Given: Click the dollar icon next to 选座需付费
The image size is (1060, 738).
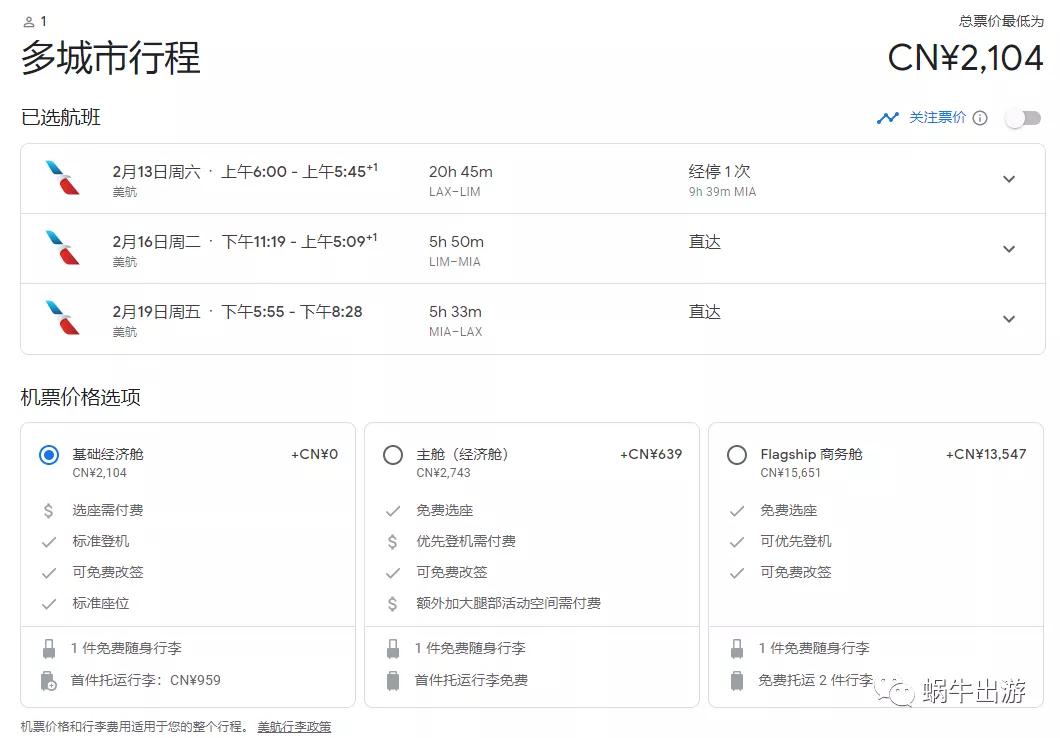Looking at the screenshot, I should pyautogui.click(x=47, y=510).
